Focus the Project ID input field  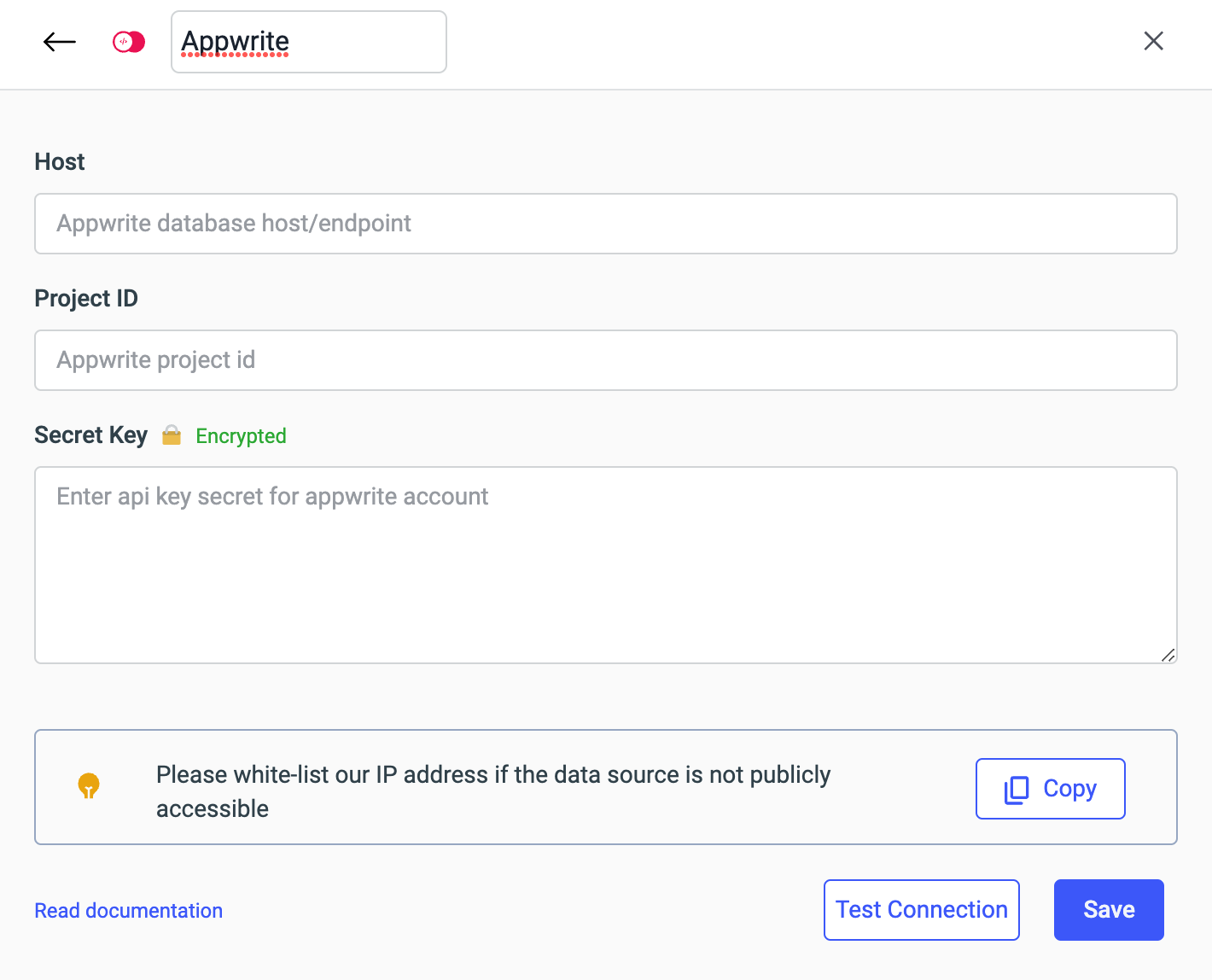[x=605, y=360]
